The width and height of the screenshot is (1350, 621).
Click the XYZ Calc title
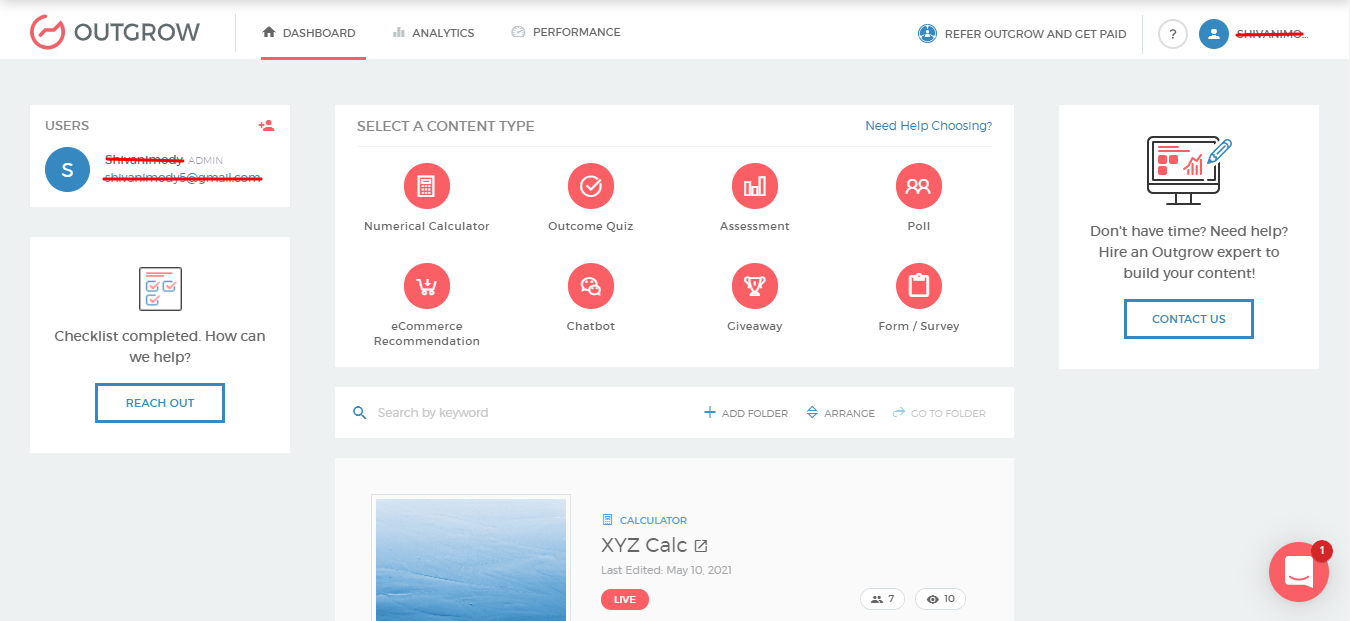click(x=644, y=545)
